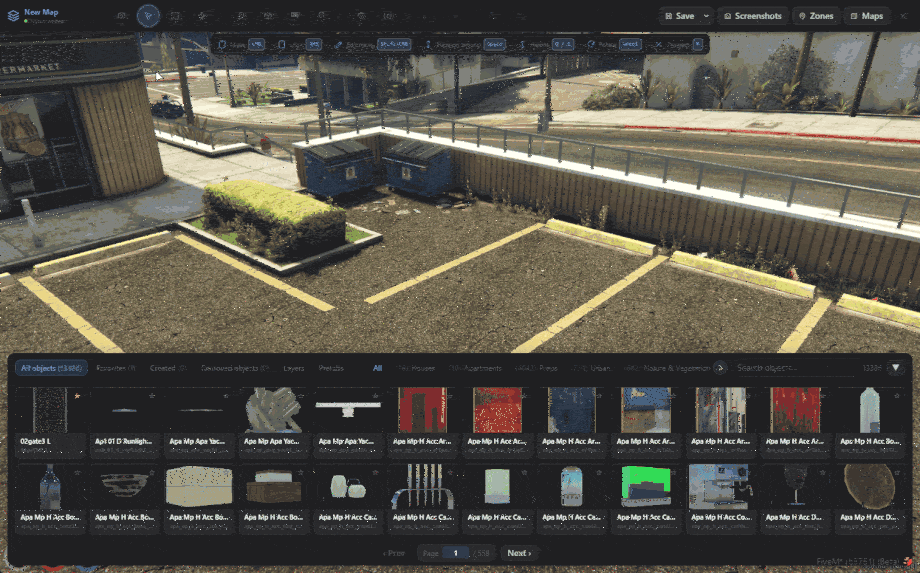Viewport: 920px width, 573px height.
Task: Close the map editor with the X icon
Action: click(904, 16)
